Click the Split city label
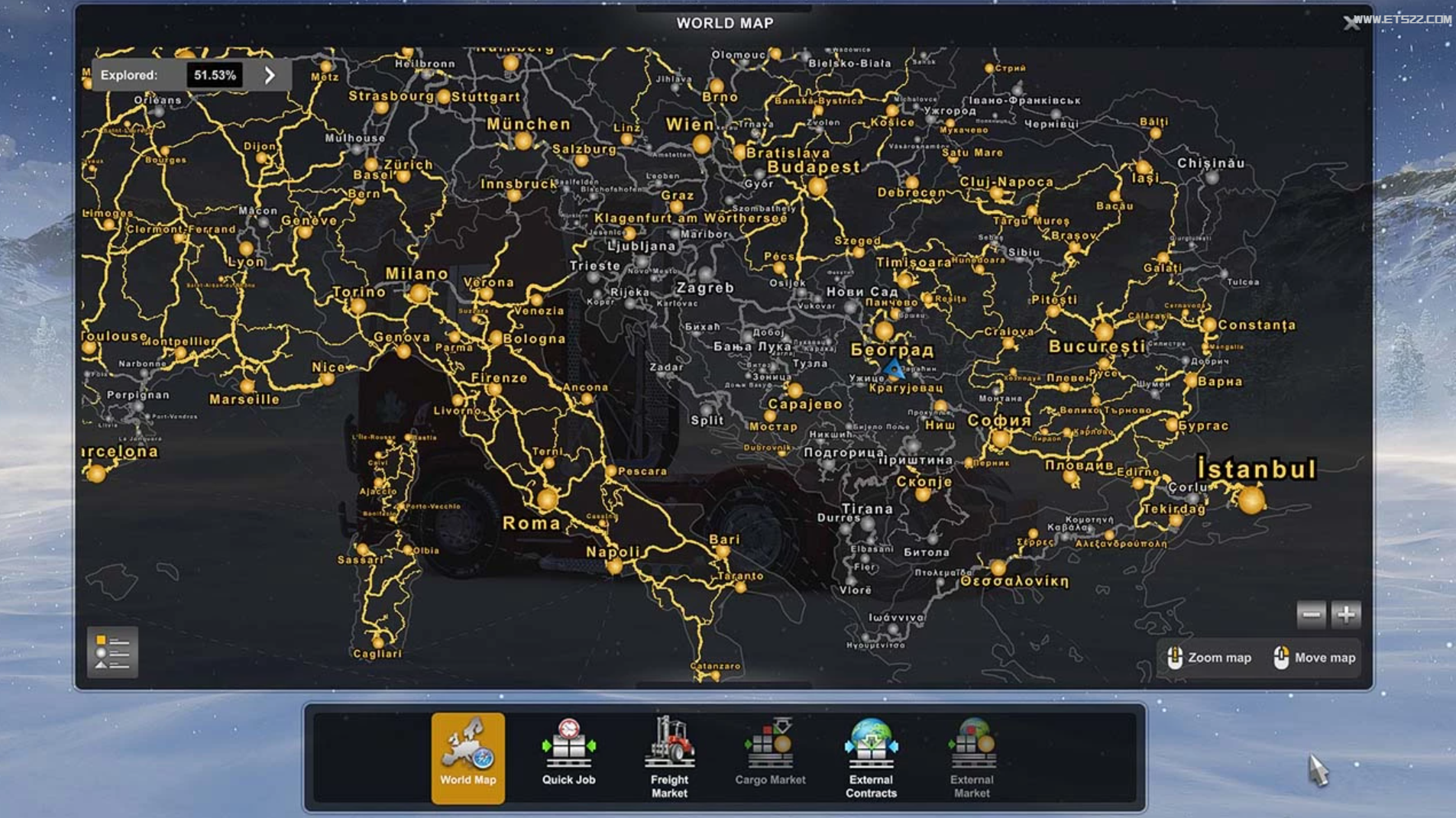 click(707, 420)
